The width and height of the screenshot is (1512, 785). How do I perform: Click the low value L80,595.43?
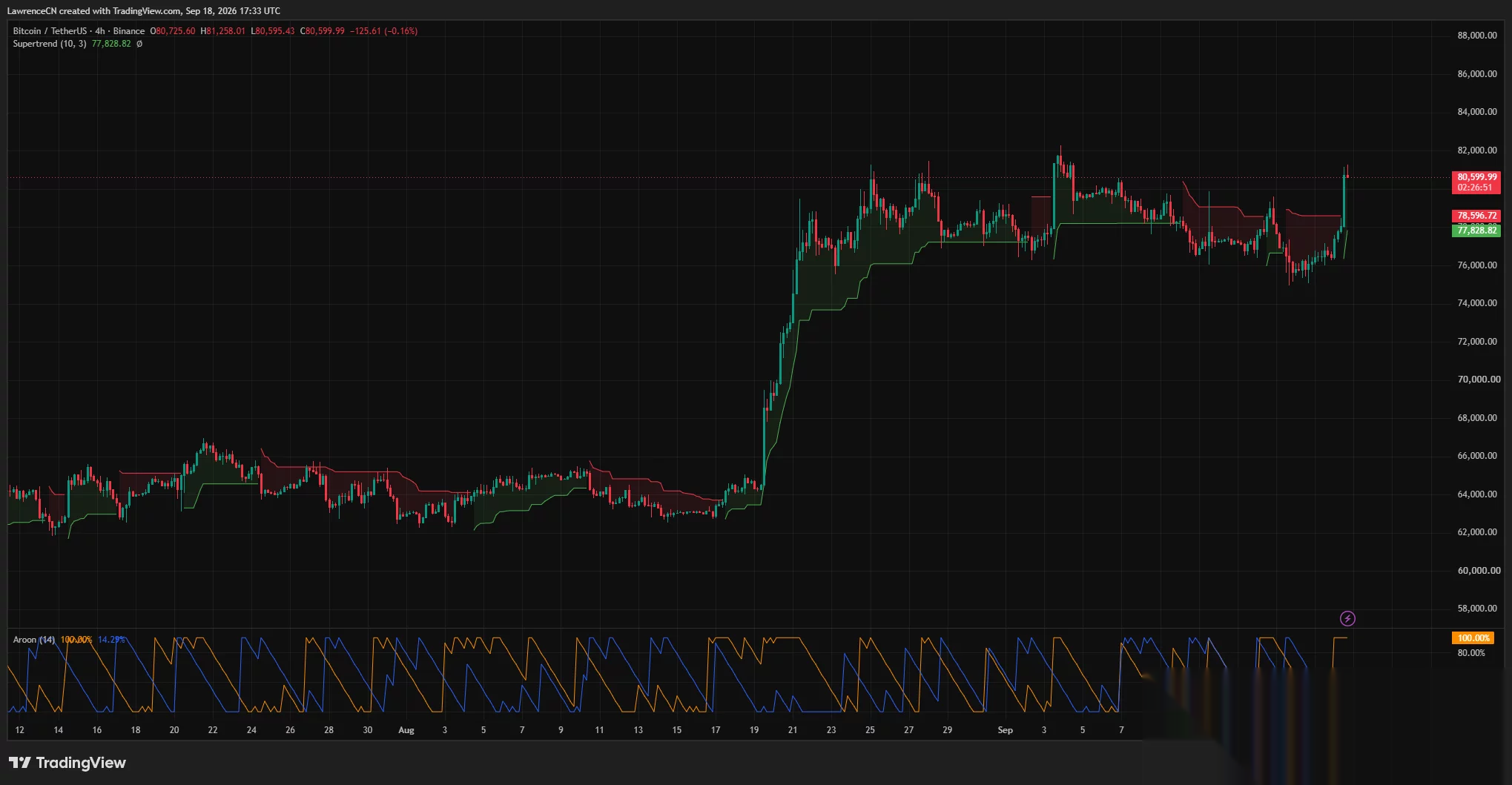(272, 31)
